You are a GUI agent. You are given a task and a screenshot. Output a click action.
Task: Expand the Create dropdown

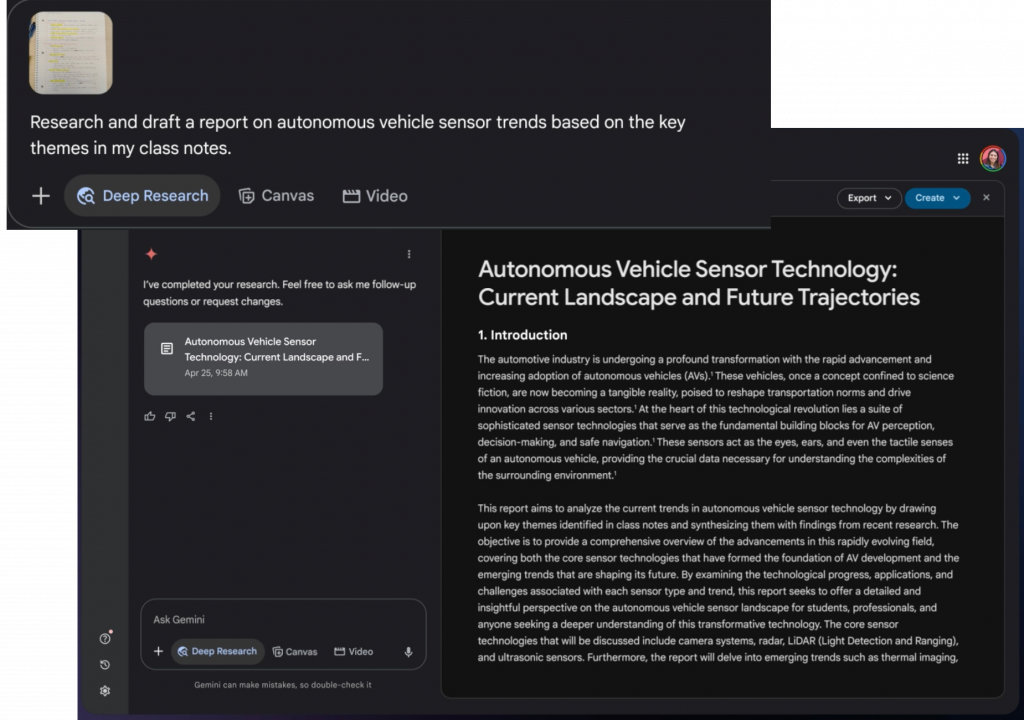(937, 198)
